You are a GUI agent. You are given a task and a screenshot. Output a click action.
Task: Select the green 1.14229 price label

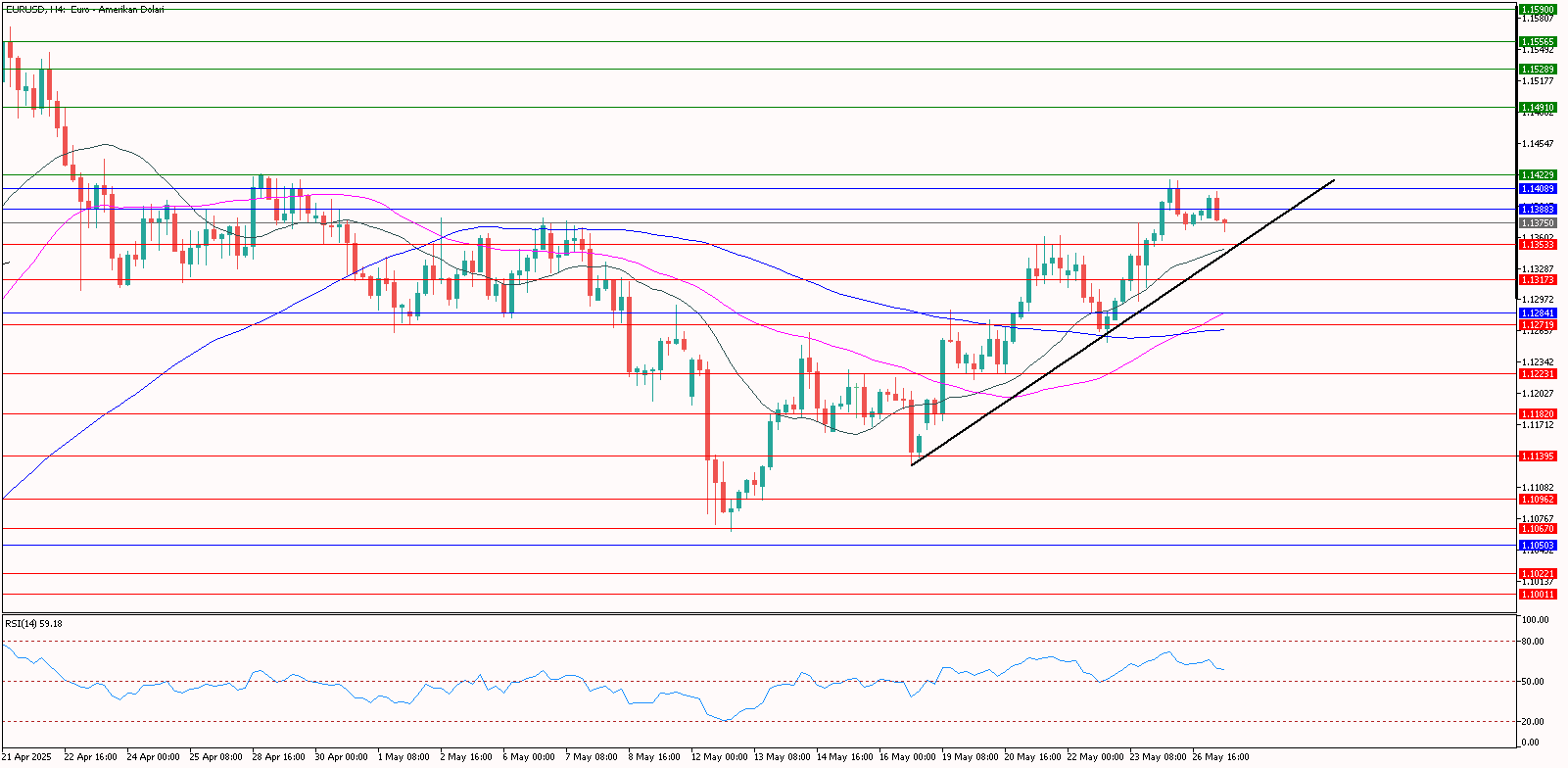1538,175
